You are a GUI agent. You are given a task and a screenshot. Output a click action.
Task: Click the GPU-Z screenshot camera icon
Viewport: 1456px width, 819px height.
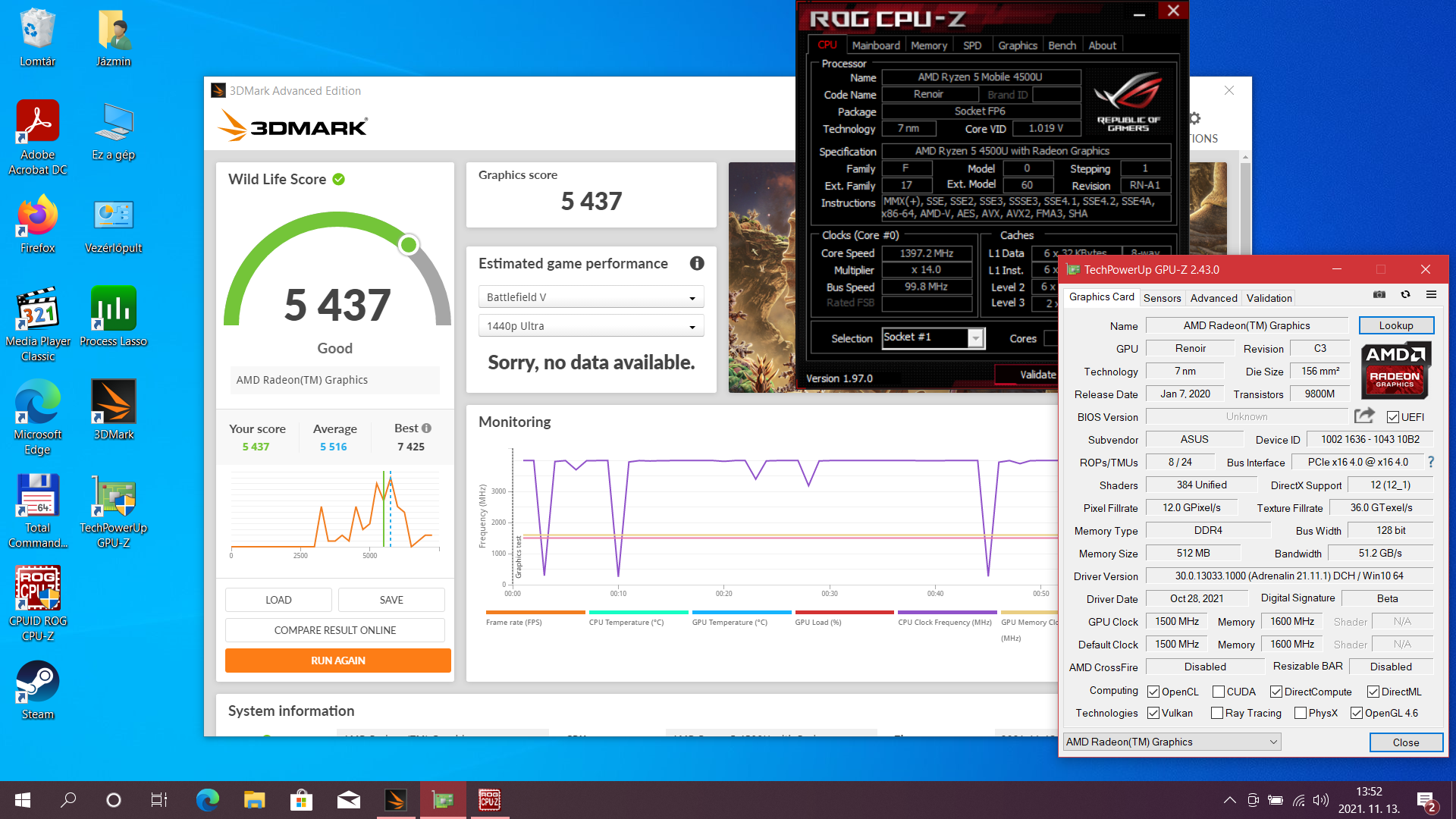coord(1379,294)
